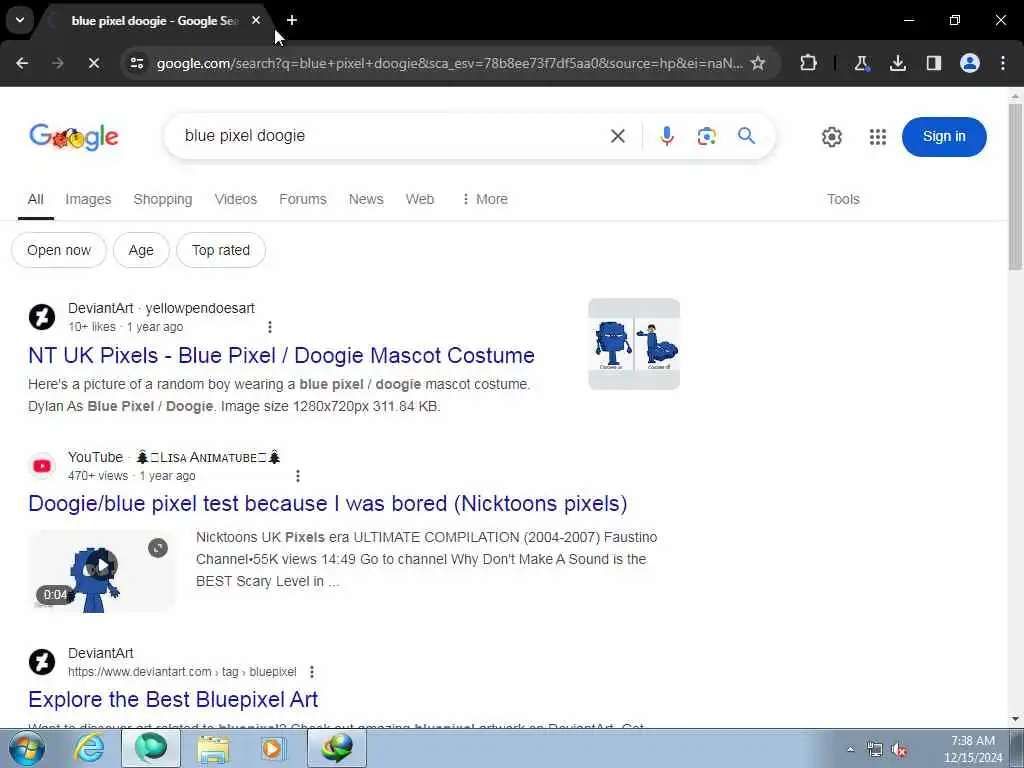The height and width of the screenshot is (768, 1024).
Task: Expand the video preview with corner icon
Action: click(158, 548)
